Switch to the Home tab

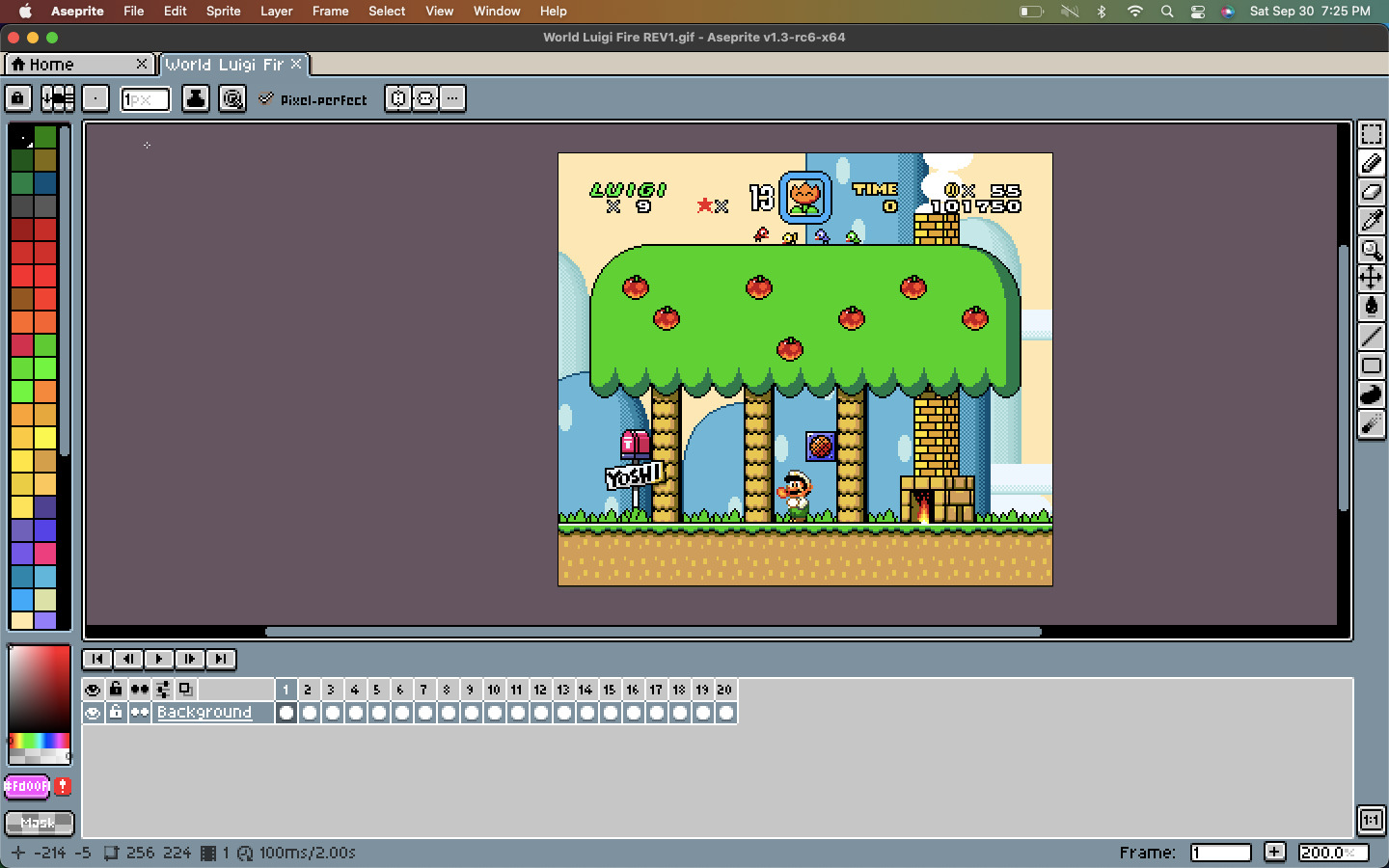[79, 64]
